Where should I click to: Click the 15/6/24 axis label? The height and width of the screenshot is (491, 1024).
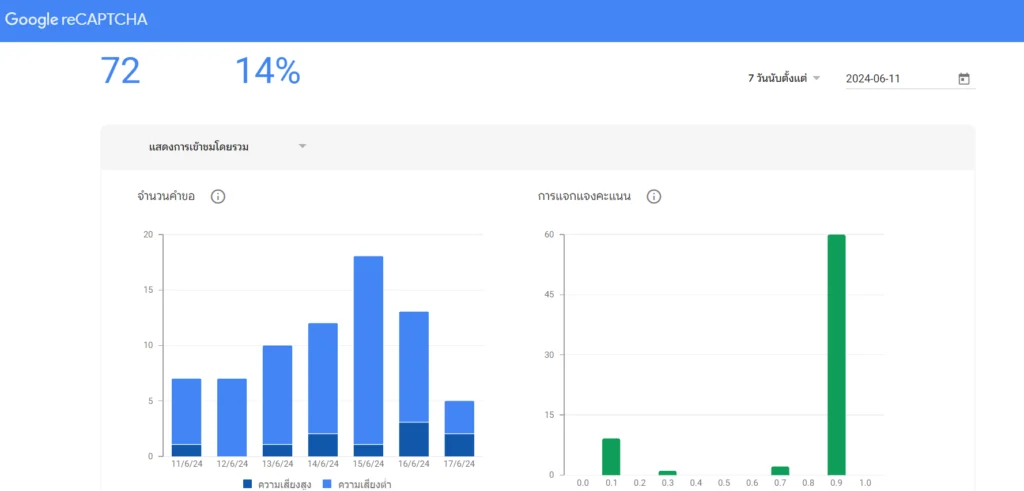point(368,464)
